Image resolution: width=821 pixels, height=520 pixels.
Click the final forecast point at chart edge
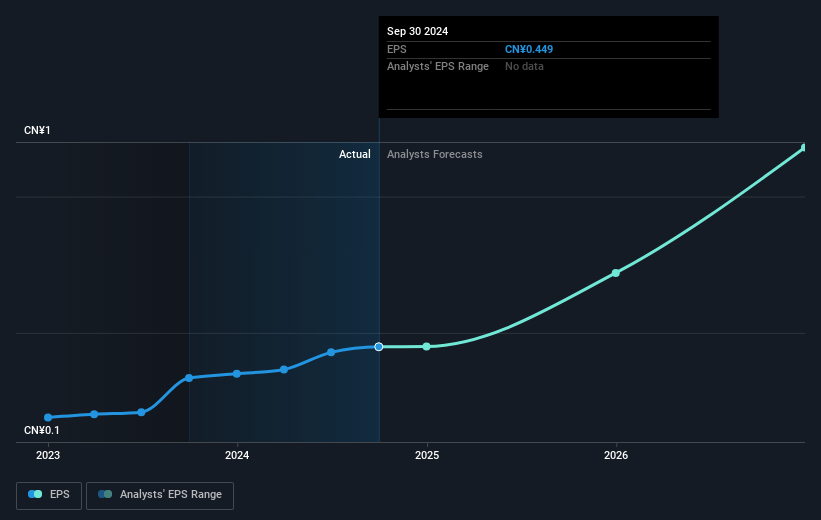click(804, 148)
